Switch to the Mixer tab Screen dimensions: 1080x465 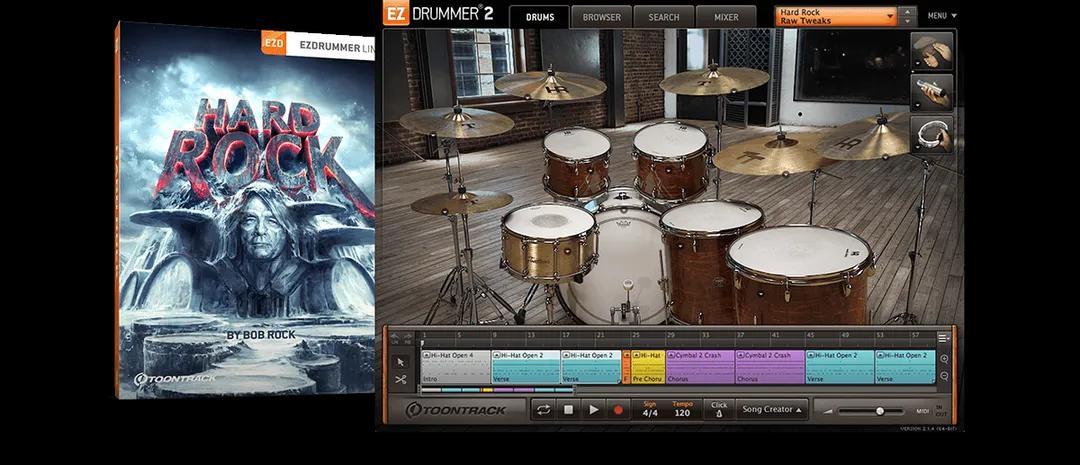pyautogui.click(x=725, y=17)
